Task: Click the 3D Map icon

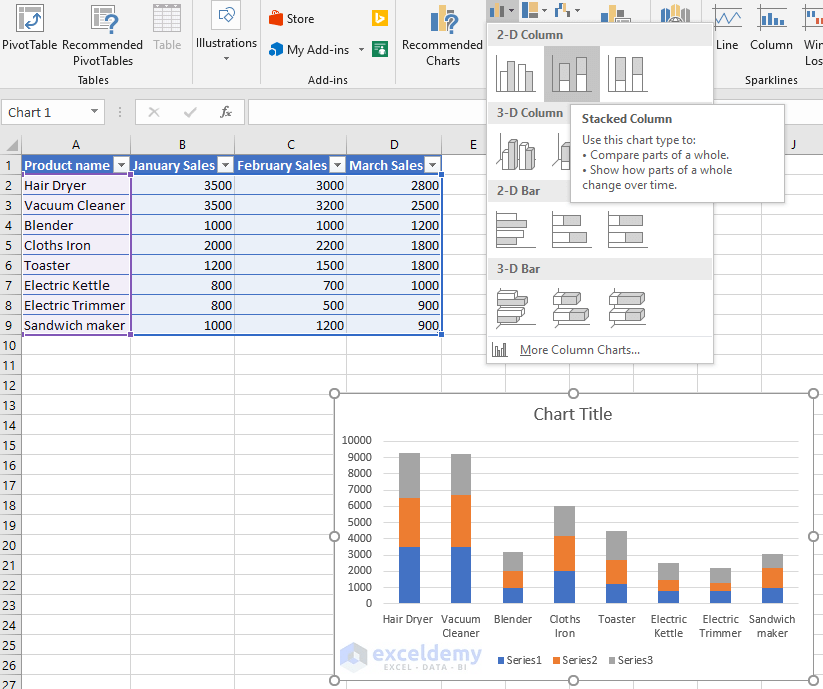Action: tap(675, 14)
